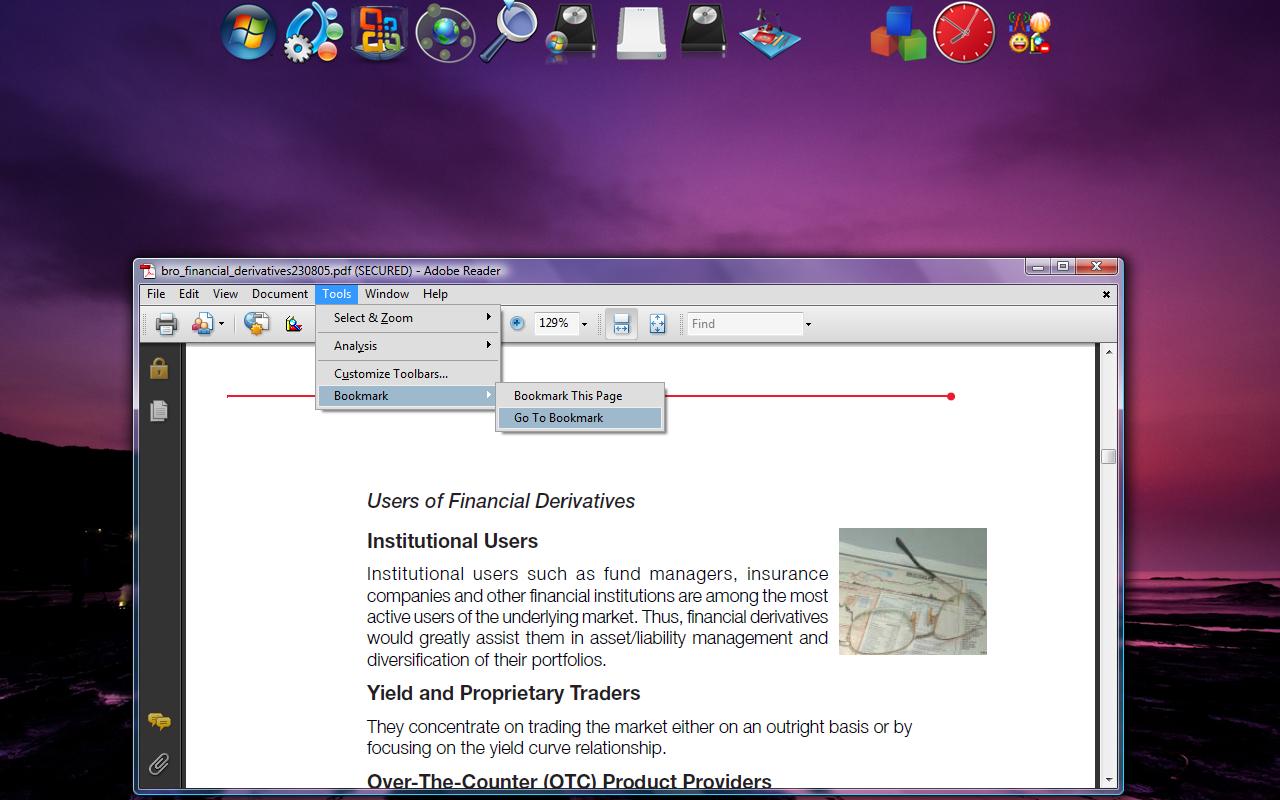The width and height of the screenshot is (1280, 800).
Task: Click the 'Yield and Proprietary Traders' heading
Action: coord(503,693)
